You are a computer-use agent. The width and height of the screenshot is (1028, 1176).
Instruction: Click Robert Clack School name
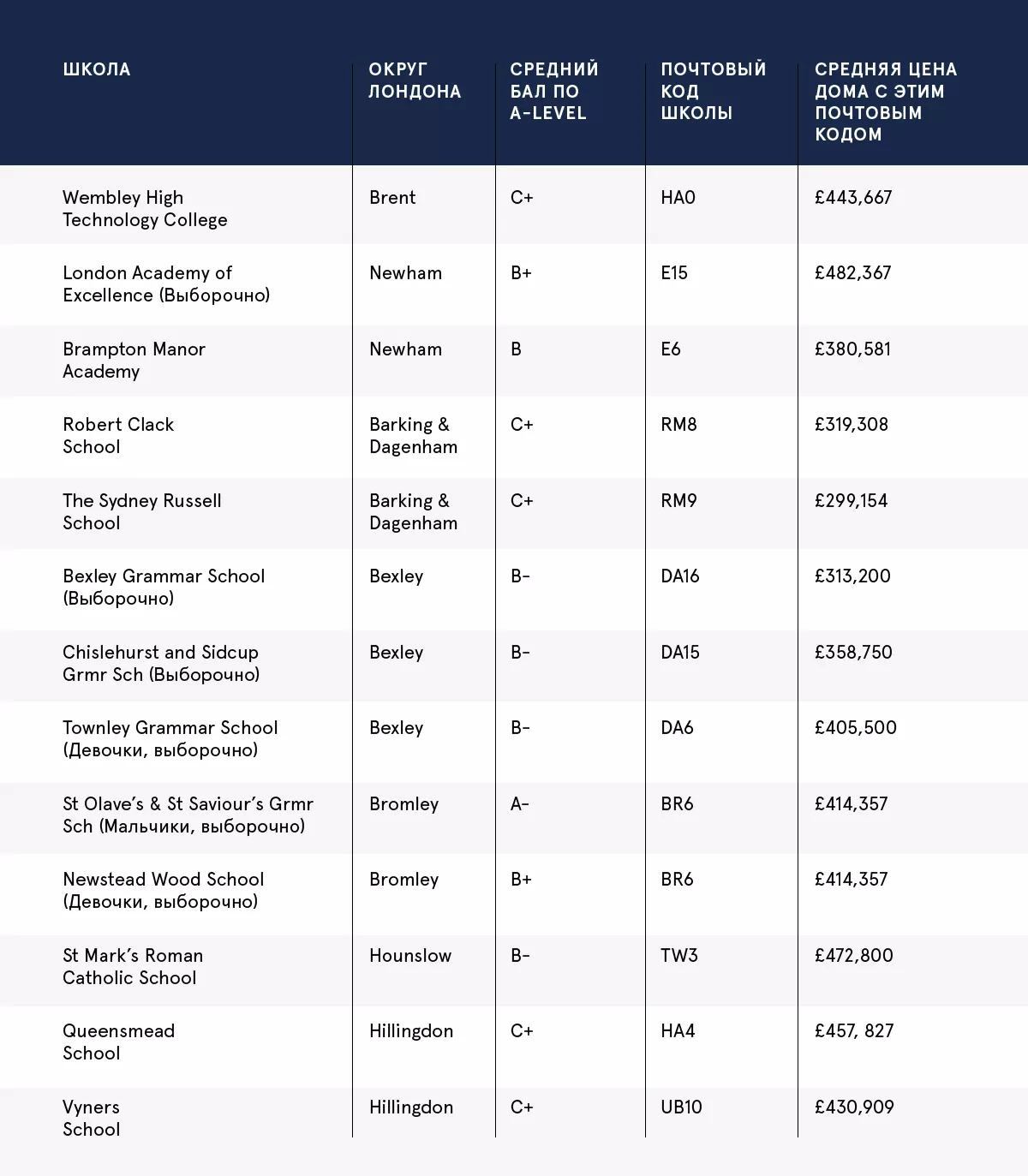(x=118, y=435)
